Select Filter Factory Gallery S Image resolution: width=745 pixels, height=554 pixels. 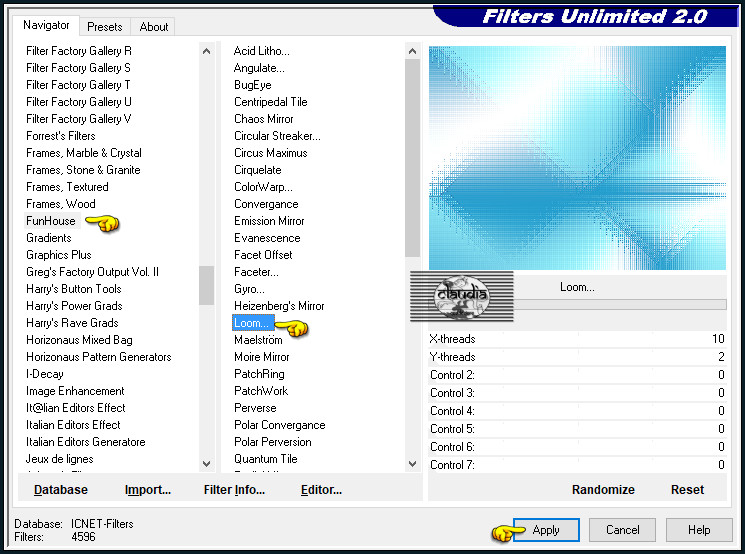coord(78,68)
